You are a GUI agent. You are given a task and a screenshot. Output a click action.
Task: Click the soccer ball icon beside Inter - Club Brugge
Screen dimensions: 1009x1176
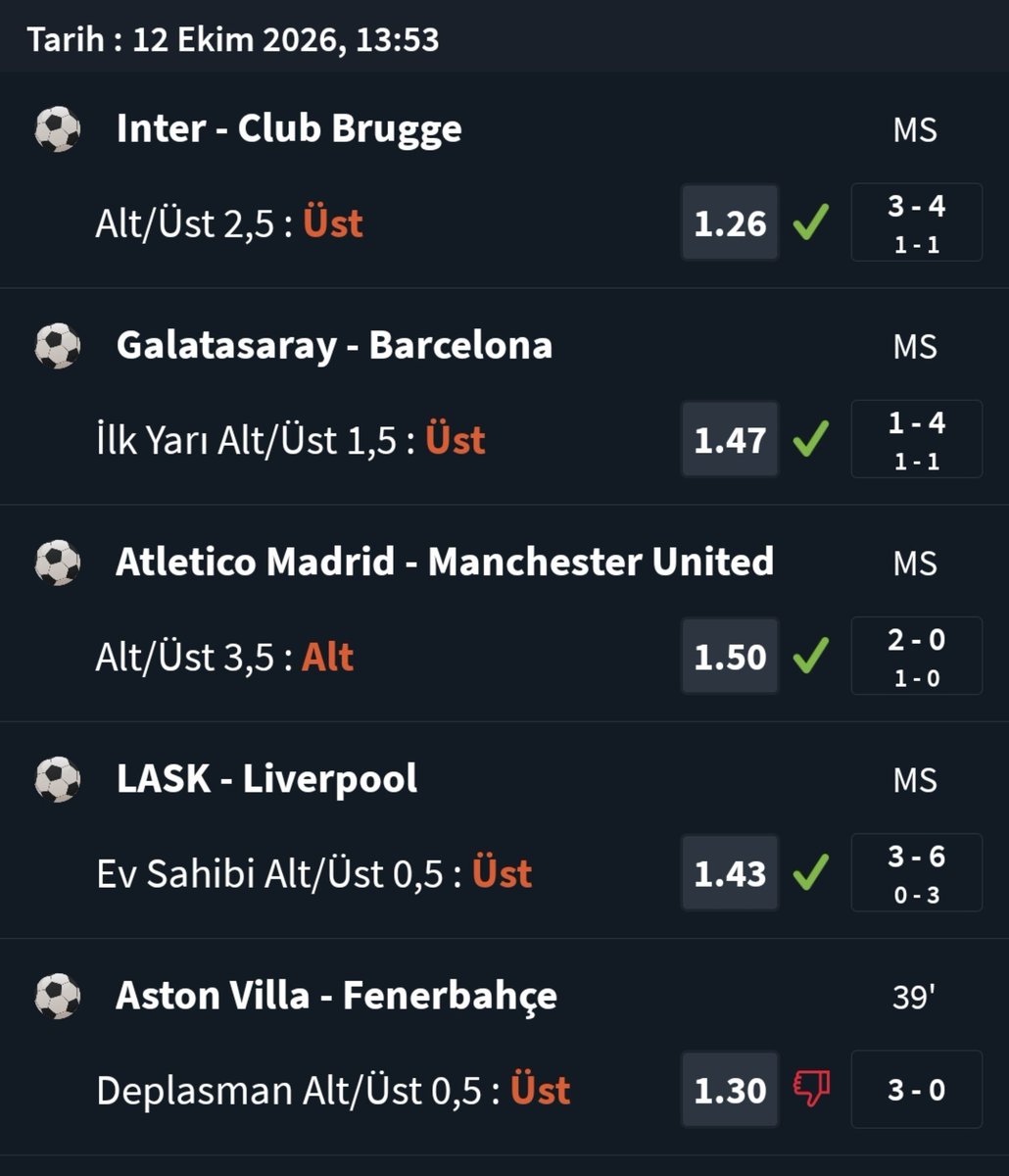(58, 129)
